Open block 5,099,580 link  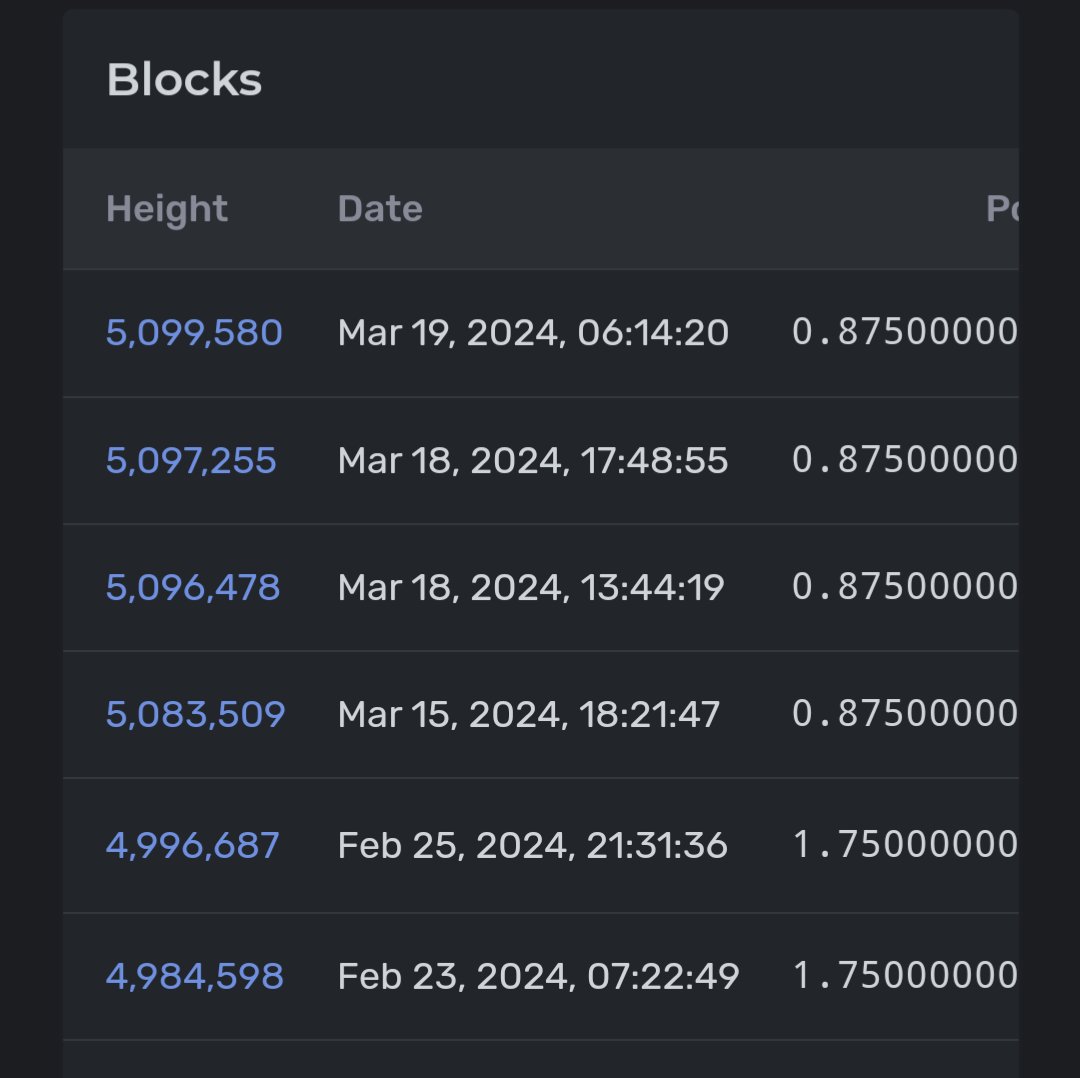click(194, 333)
